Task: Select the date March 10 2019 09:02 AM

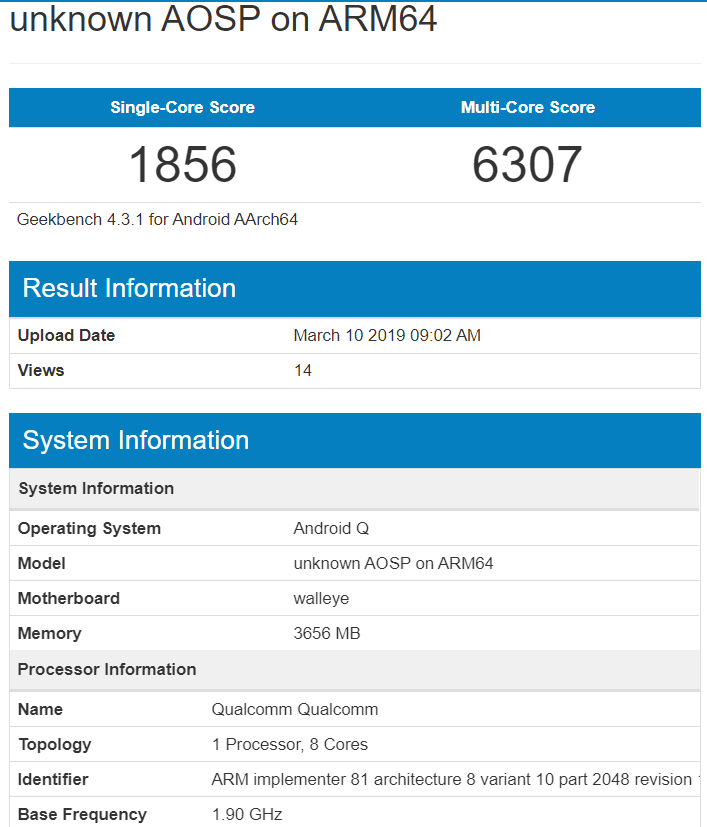Action: click(x=387, y=335)
